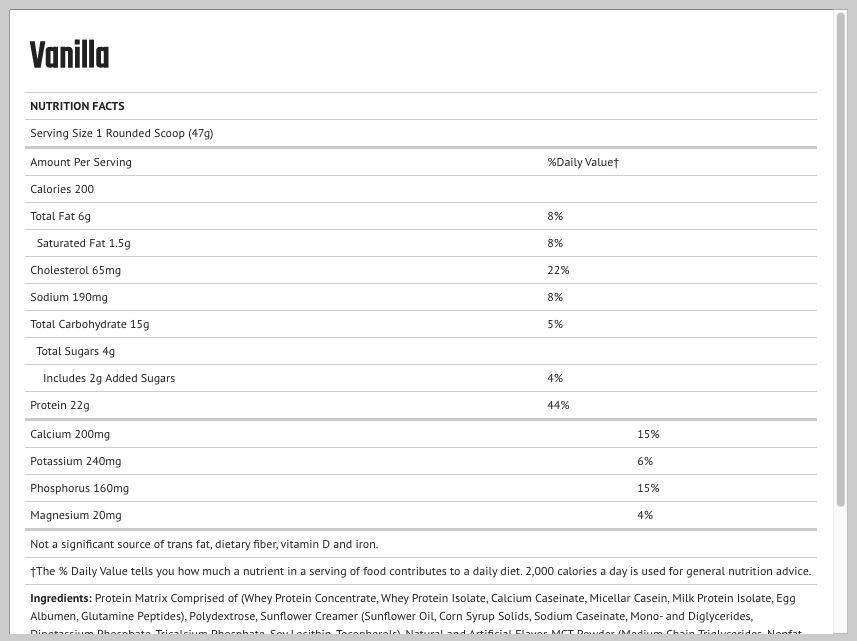
Task: Click the Protein 22g row
Action: point(60,405)
